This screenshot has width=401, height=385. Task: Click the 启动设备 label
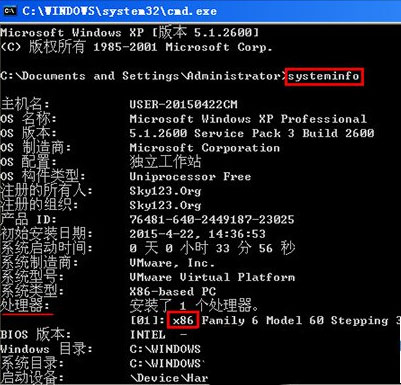(32, 378)
